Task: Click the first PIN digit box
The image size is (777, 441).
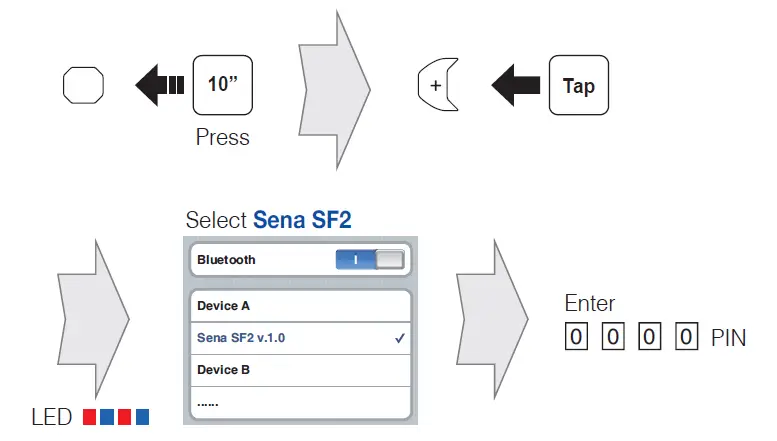Action: pyautogui.click(x=575, y=337)
